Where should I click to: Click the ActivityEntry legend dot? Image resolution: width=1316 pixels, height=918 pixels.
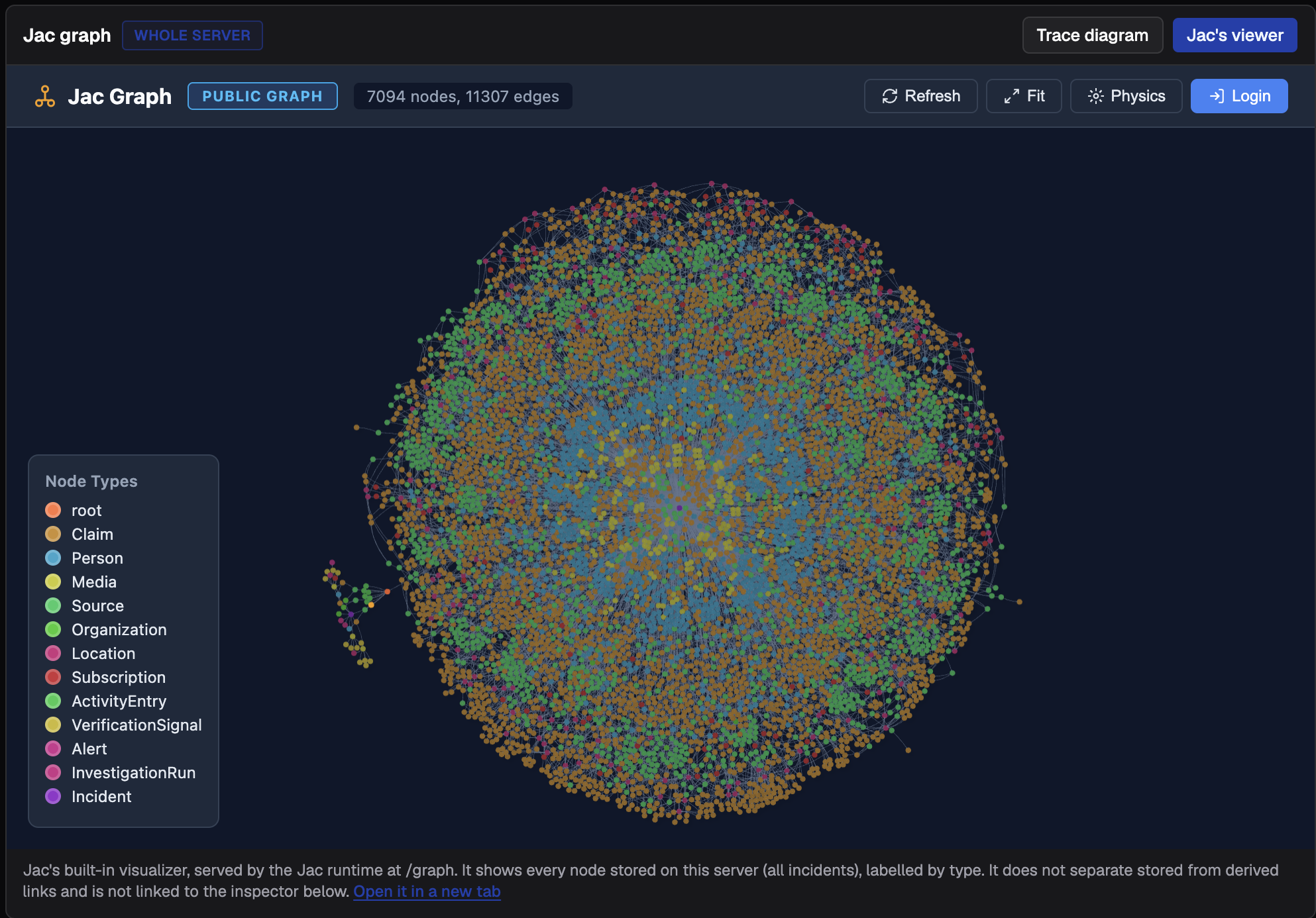point(53,701)
